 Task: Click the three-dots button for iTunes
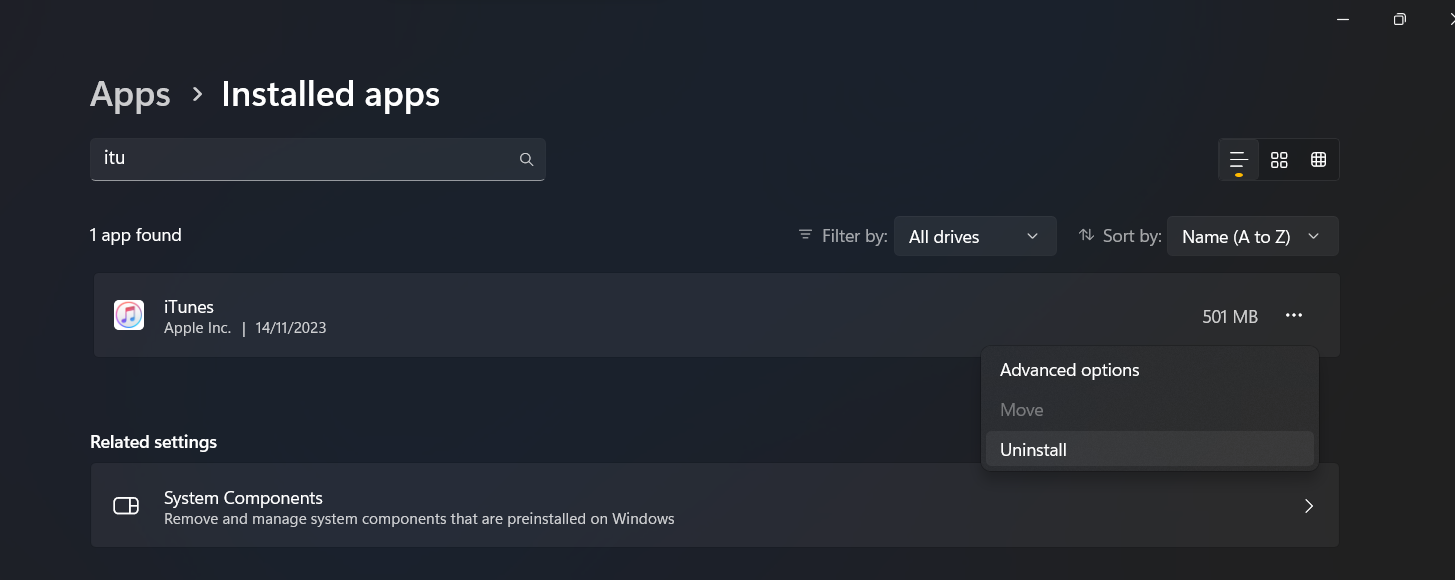[1294, 316]
